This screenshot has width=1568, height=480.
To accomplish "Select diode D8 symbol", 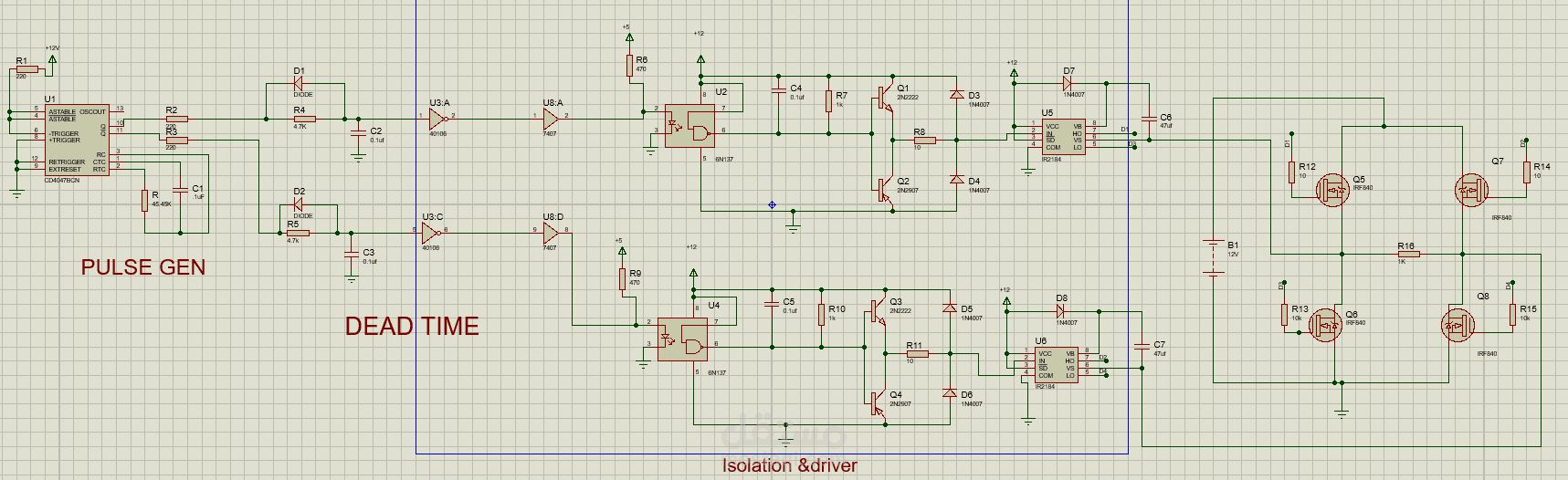I will pyautogui.click(x=1060, y=311).
